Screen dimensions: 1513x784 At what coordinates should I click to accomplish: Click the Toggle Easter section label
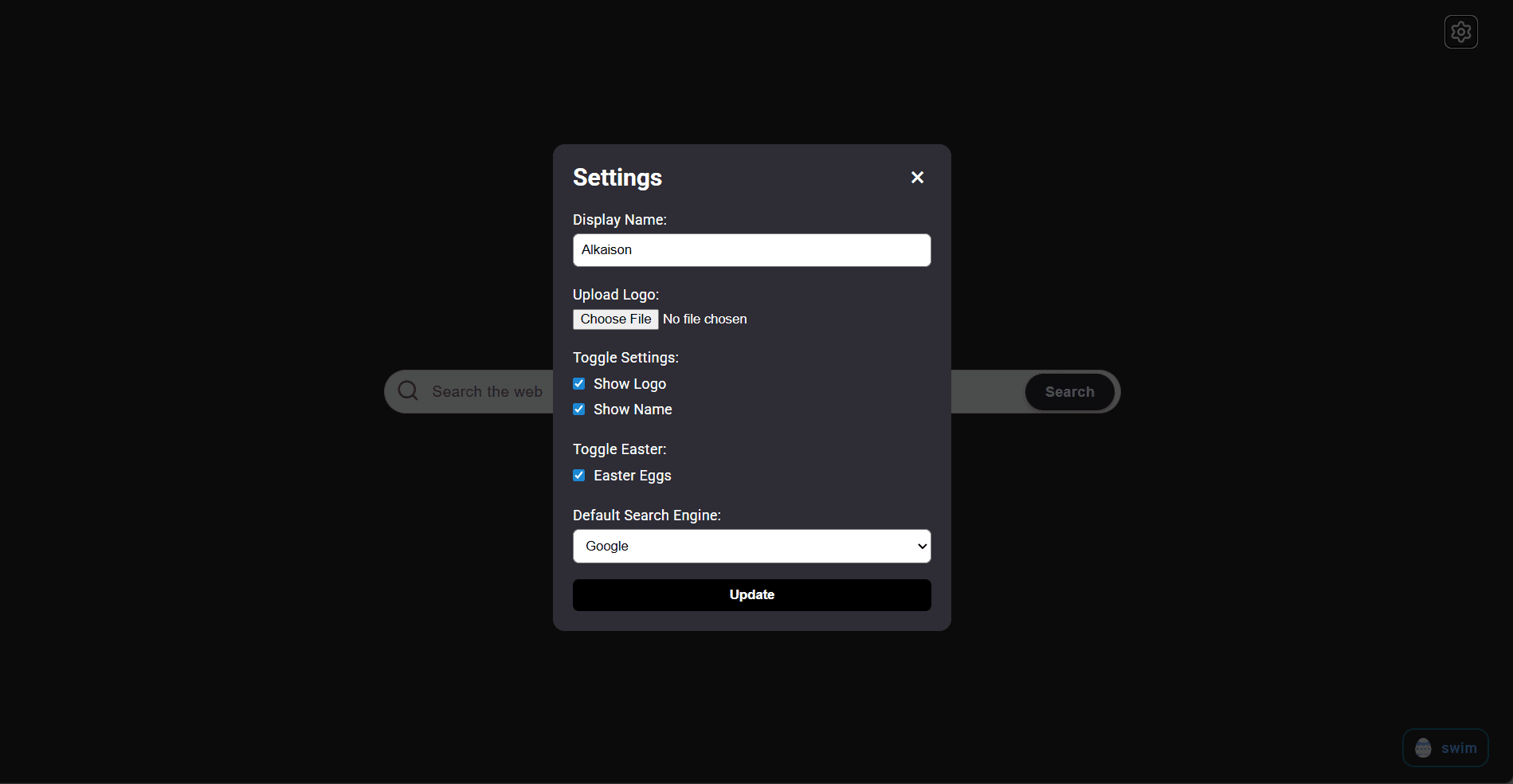(x=619, y=449)
